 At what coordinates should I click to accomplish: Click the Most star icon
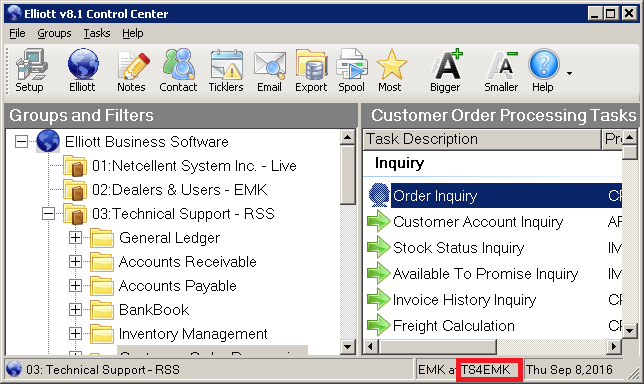pyautogui.click(x=391, y=70)
